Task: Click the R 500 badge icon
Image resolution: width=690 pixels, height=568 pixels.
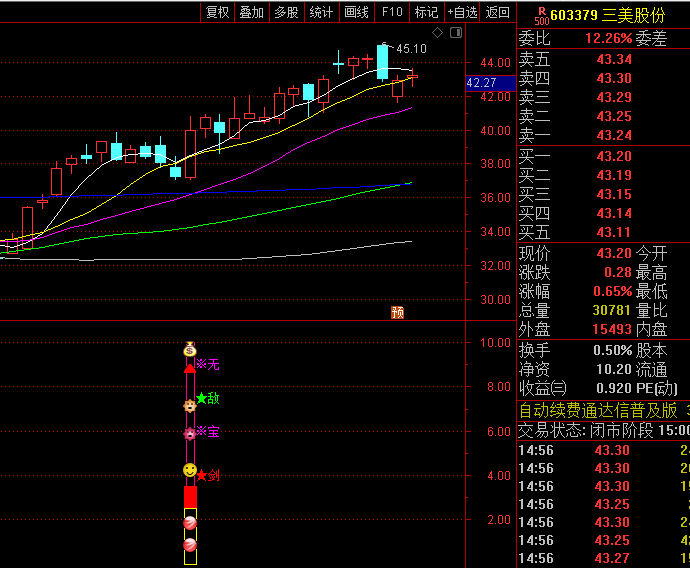Action: point(542,16)
